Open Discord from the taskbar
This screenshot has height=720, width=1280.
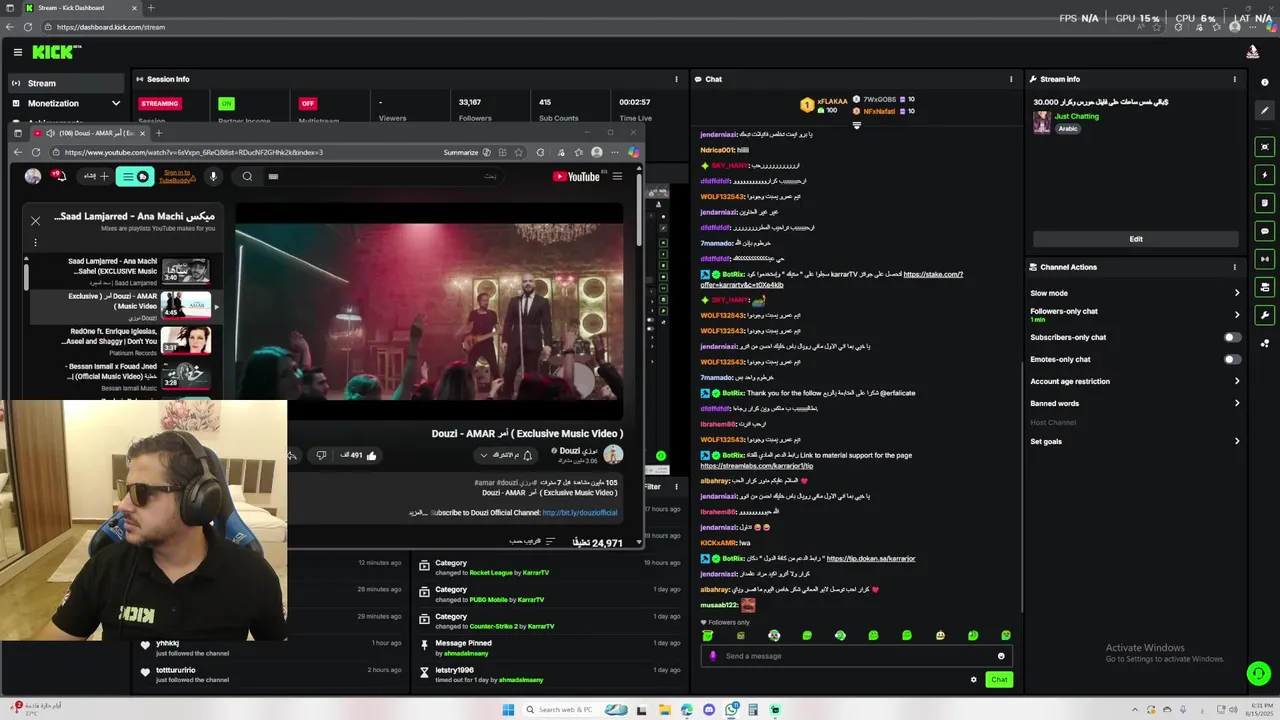pyautogui.click(x=709, y=710)
